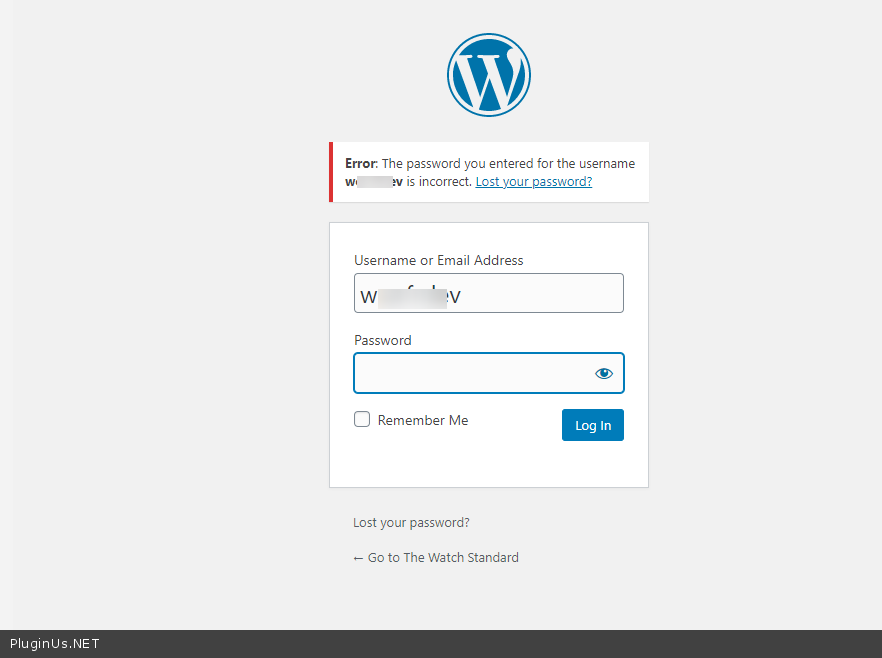Open Lost your password link in error notice
Viewport: 882px width, 658px height.
coord(533,182)
